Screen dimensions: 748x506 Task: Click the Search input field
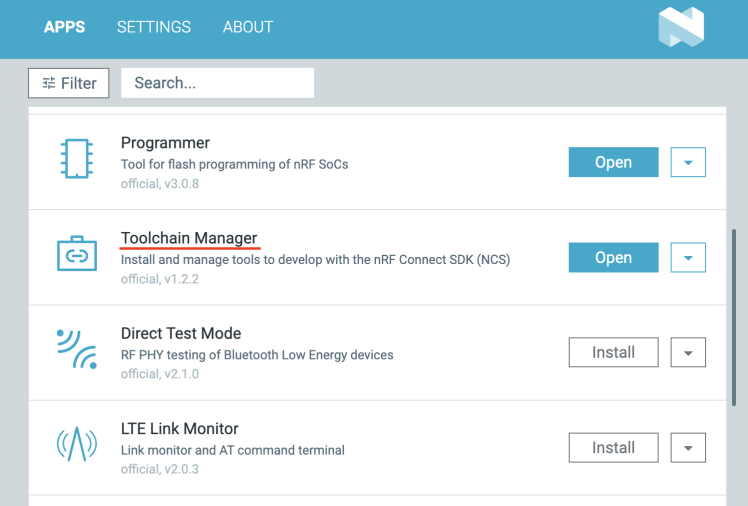(217, 83)
